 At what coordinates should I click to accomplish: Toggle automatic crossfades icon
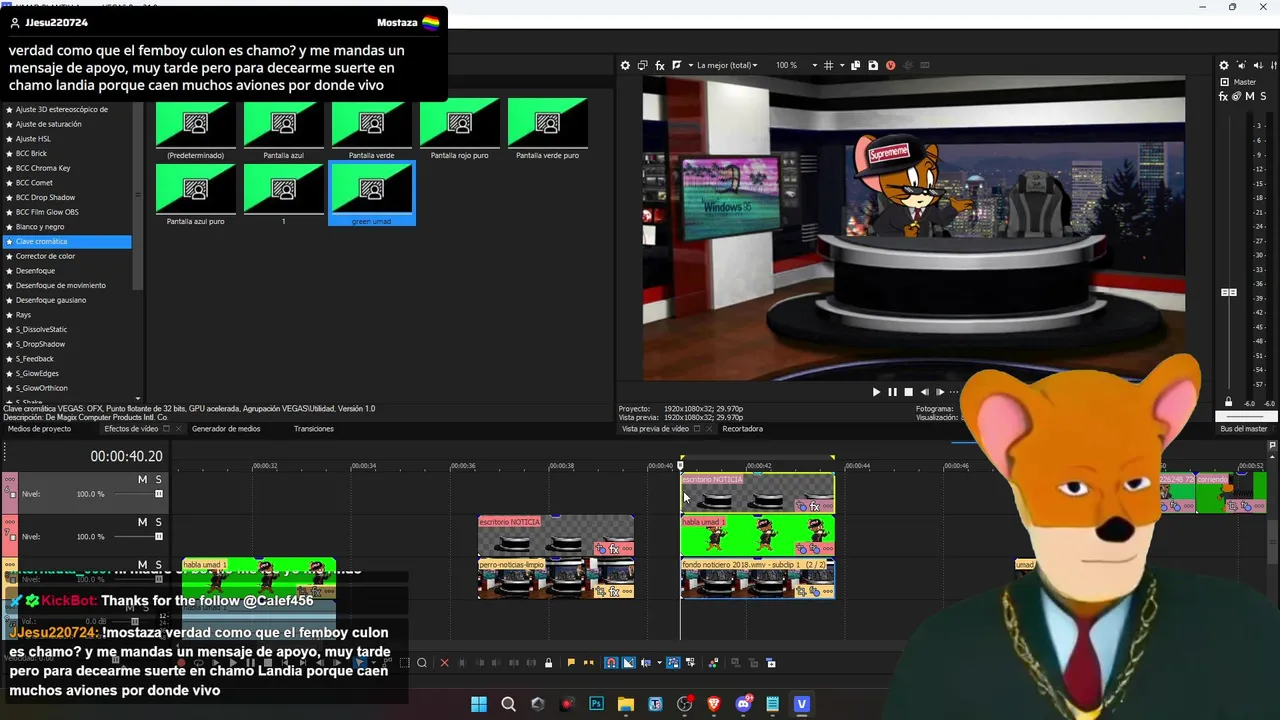coord(628,663)
